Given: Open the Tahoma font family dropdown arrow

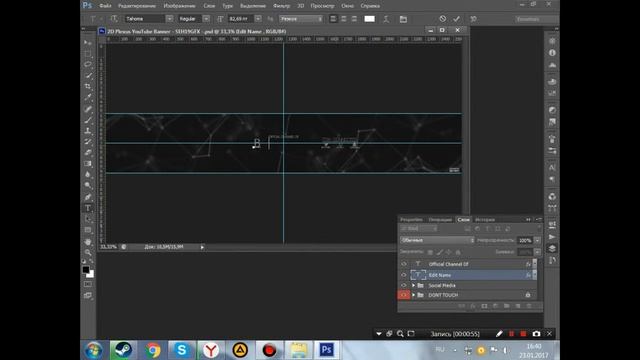Looking at the screenshot, I should coord(169,19).
